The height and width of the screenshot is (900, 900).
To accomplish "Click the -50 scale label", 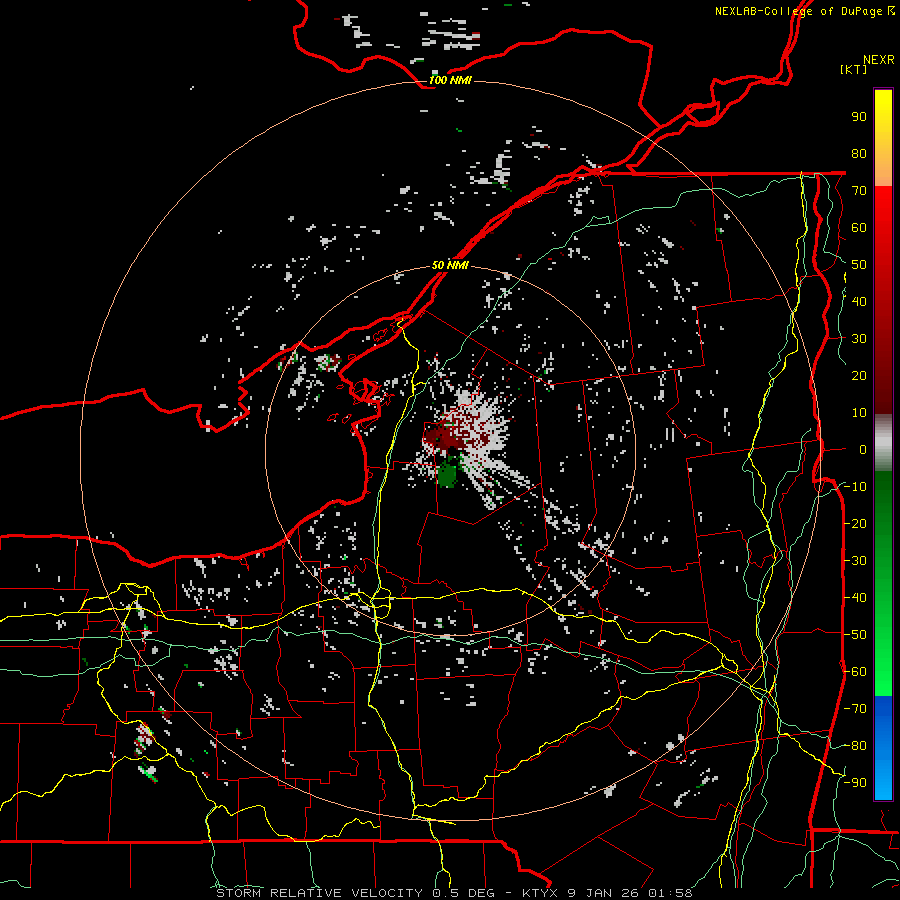I will [x=855, y=635].
